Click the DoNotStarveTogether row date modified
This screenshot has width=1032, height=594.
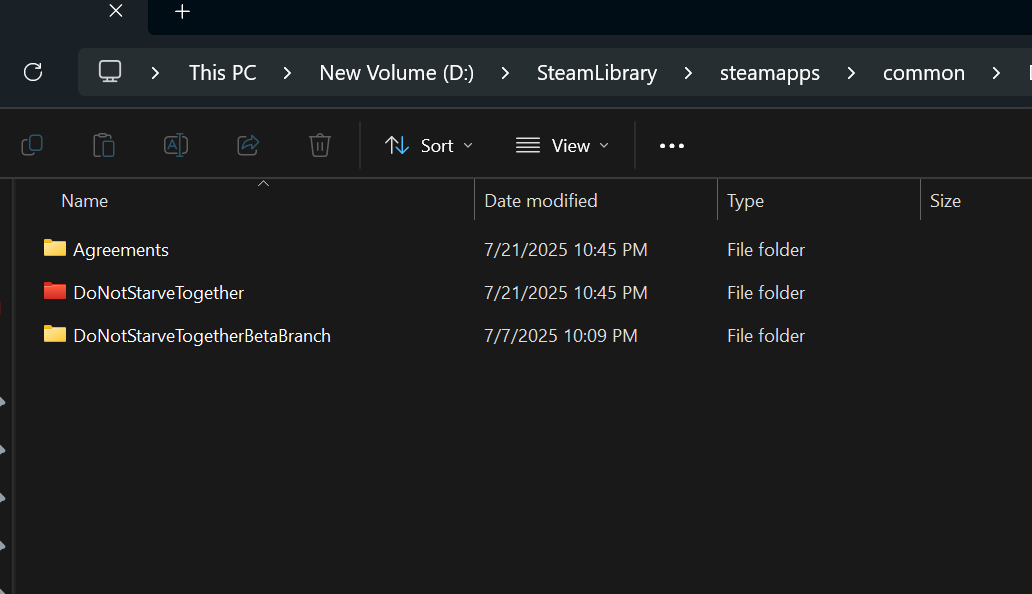566,293
